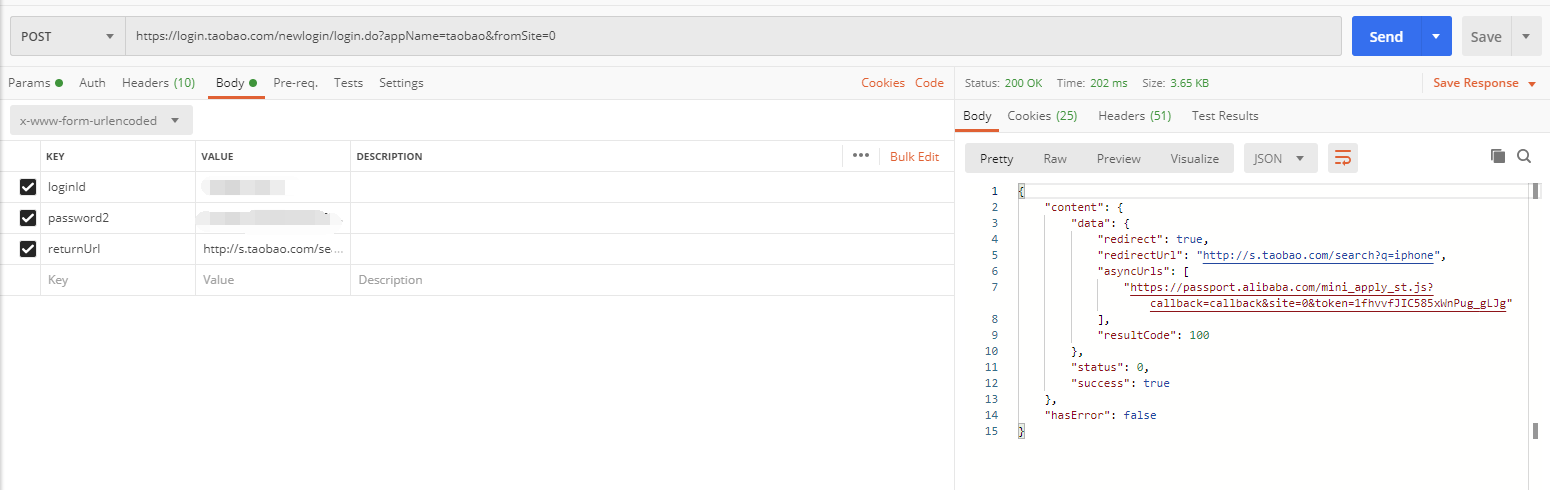Click the "resultCode": 100 line
The image size is (1550, 490).
1153,335
